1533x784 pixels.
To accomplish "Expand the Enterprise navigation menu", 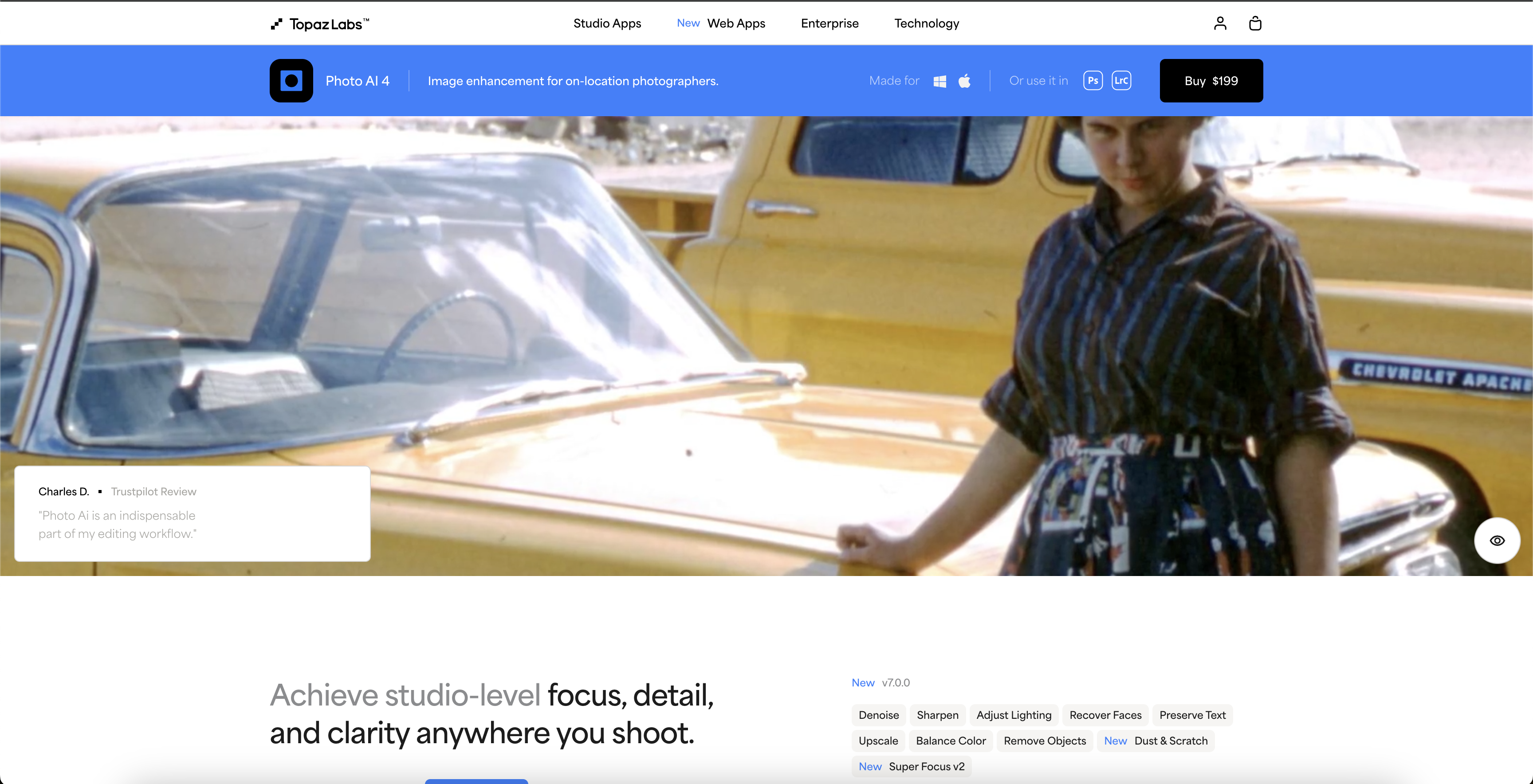I will point(829,23).
